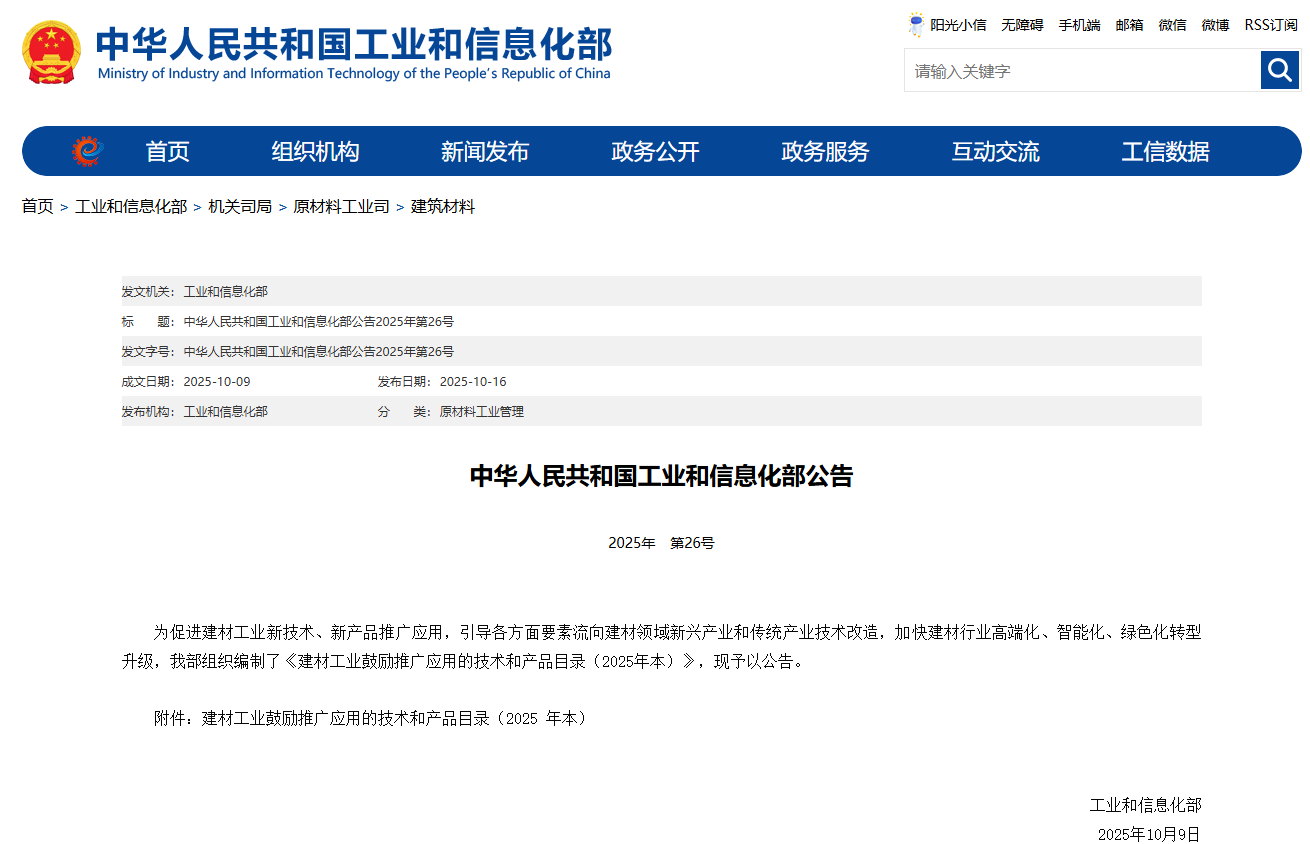Open the 建材工业鼓励推广应用 catalog attachment
The image size is (1310, 844).
[394, 718]
